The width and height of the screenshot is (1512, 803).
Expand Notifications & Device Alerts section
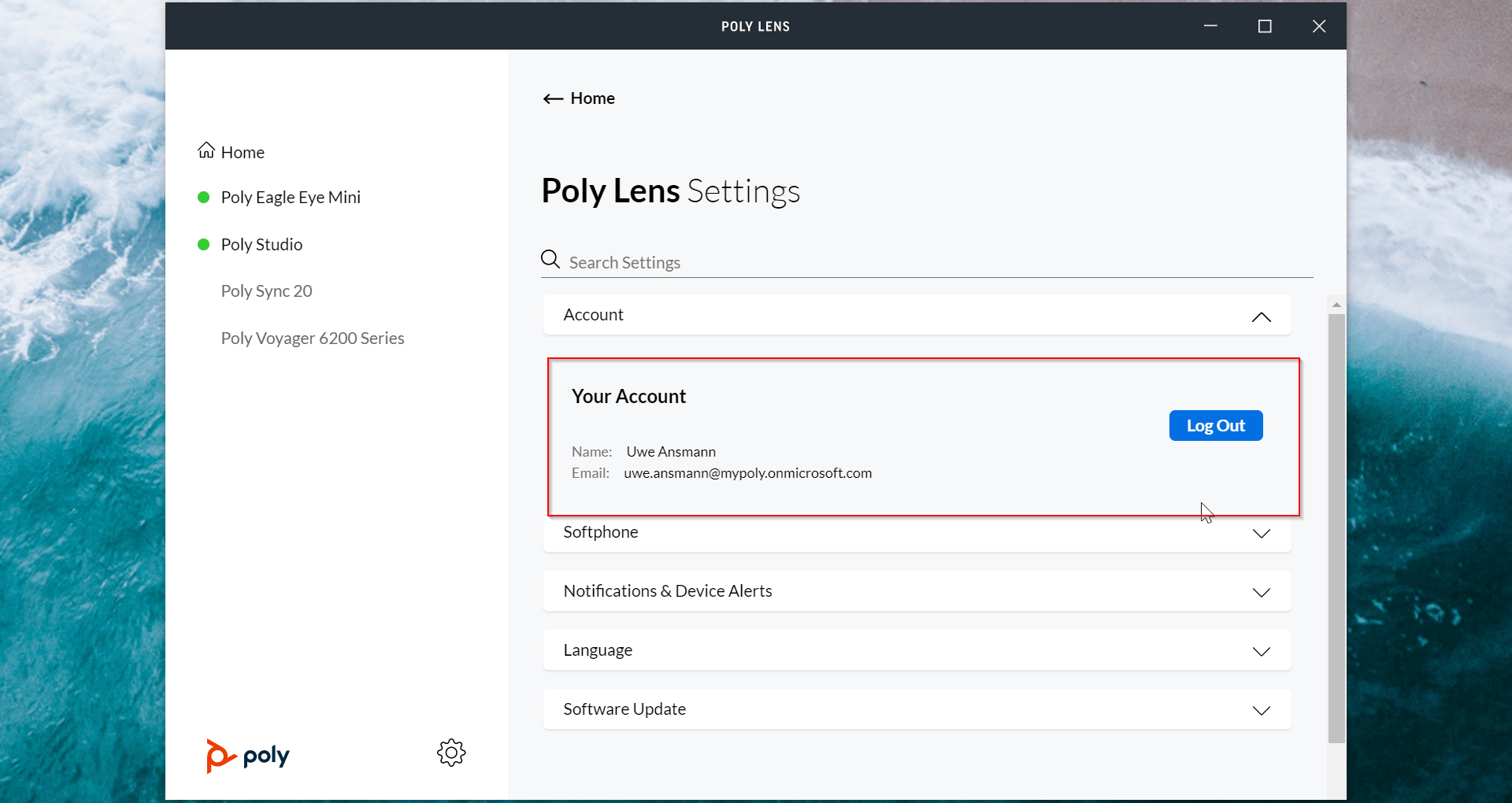tap(1261, 592)
